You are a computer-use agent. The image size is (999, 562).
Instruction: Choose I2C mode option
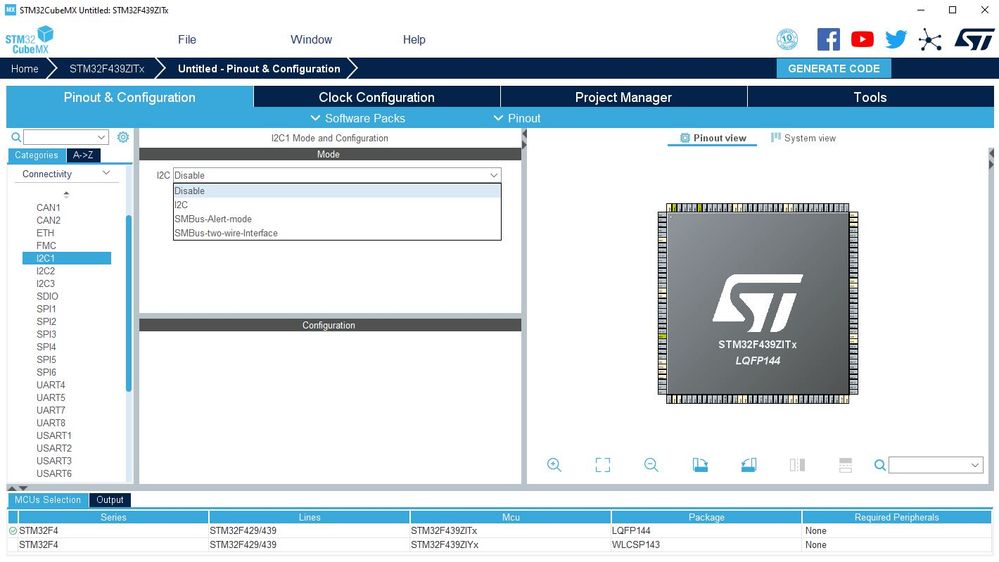[337, 205]
